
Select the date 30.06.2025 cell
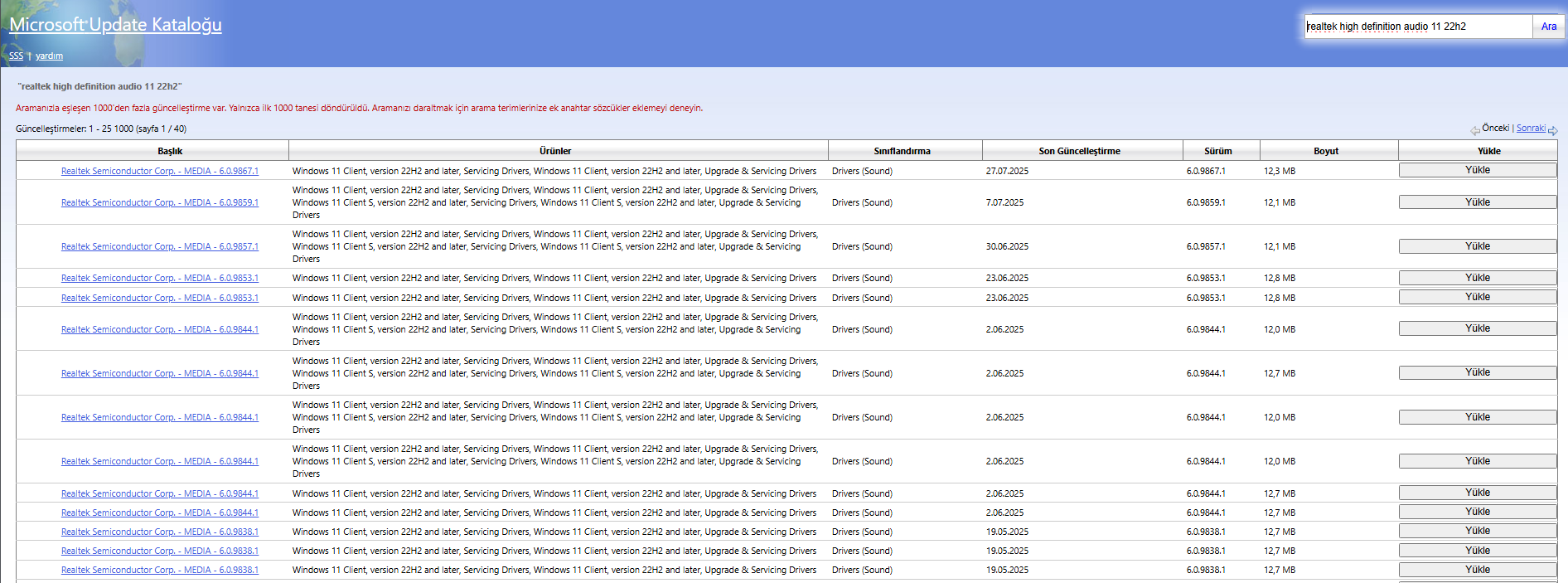coord(1082,246)
